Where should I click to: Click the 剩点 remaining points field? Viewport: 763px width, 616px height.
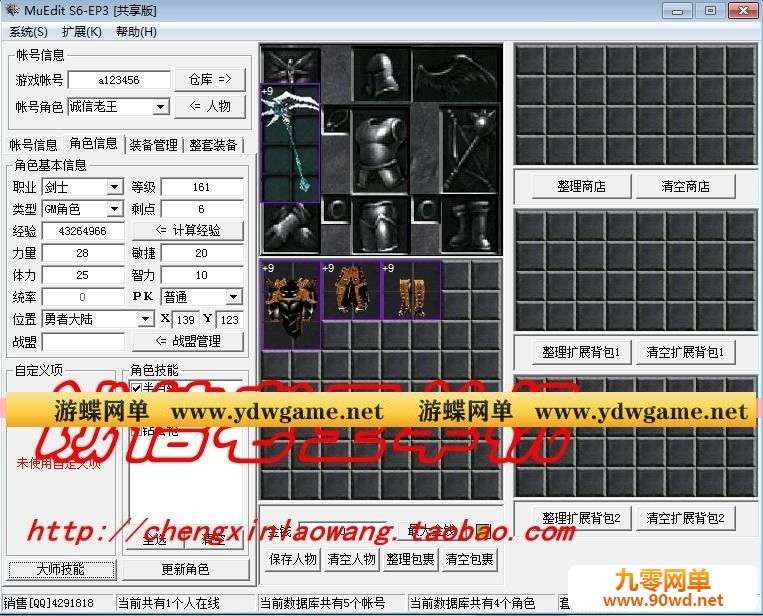(x=202, y=209)
